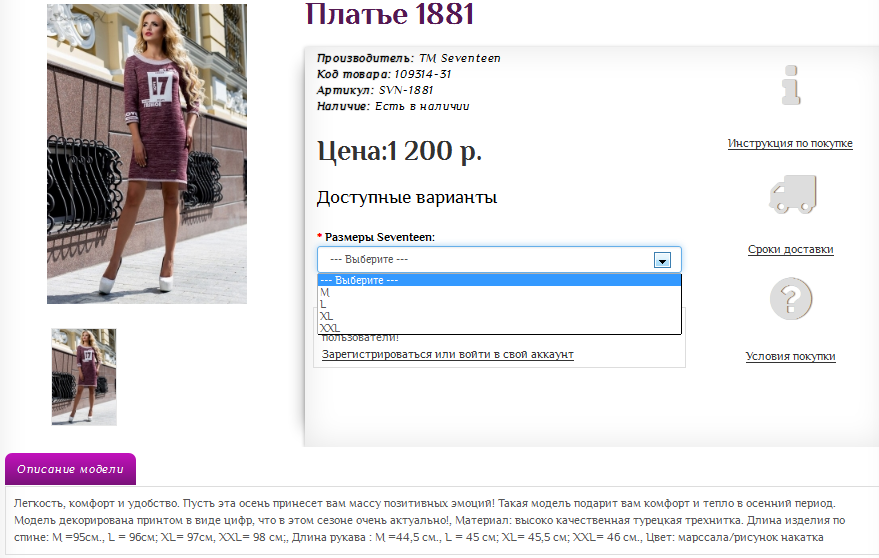Screen dimensions: 879x558
Task: Switch to the Описание модели tab
Action: coord(70,469)
